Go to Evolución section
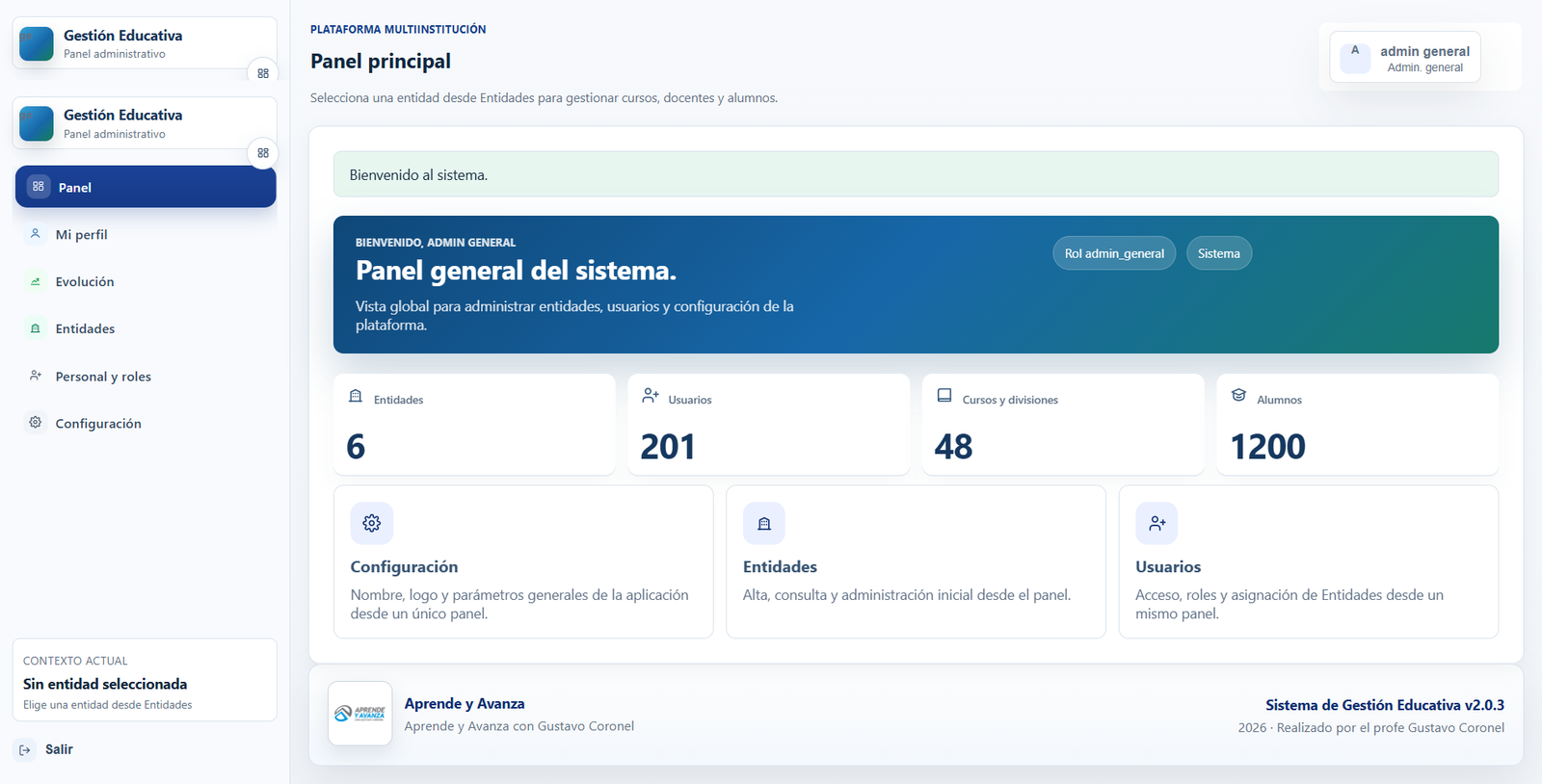The height and width of the screenshot is (784, 1542). 146,281
